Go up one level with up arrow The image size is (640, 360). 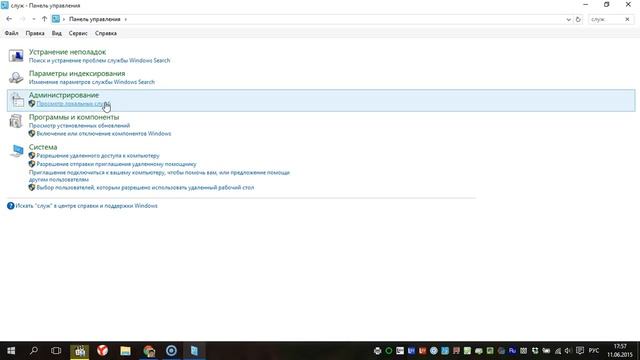point(44,19)
